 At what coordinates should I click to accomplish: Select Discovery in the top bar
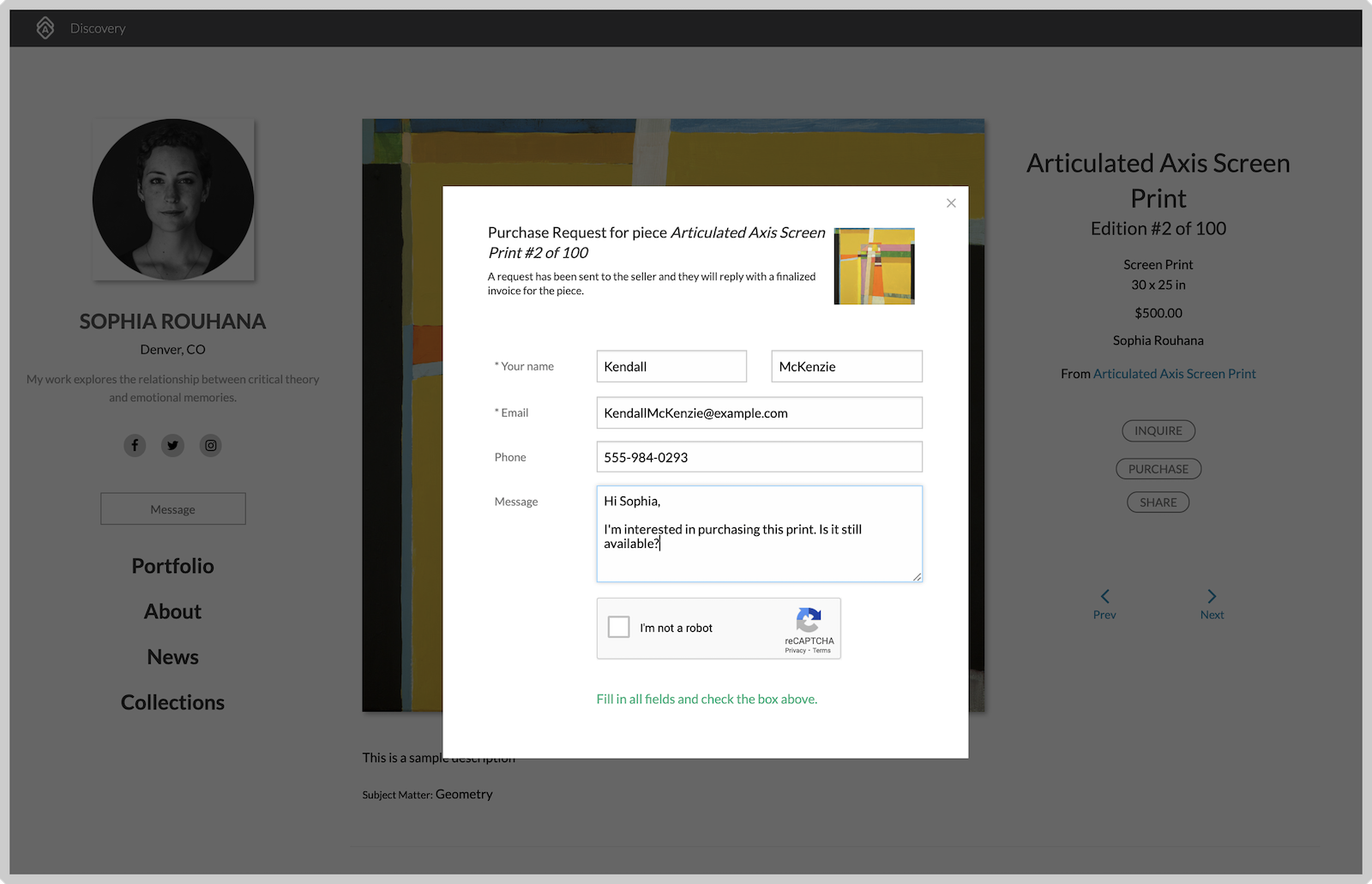tap(97, 27)
